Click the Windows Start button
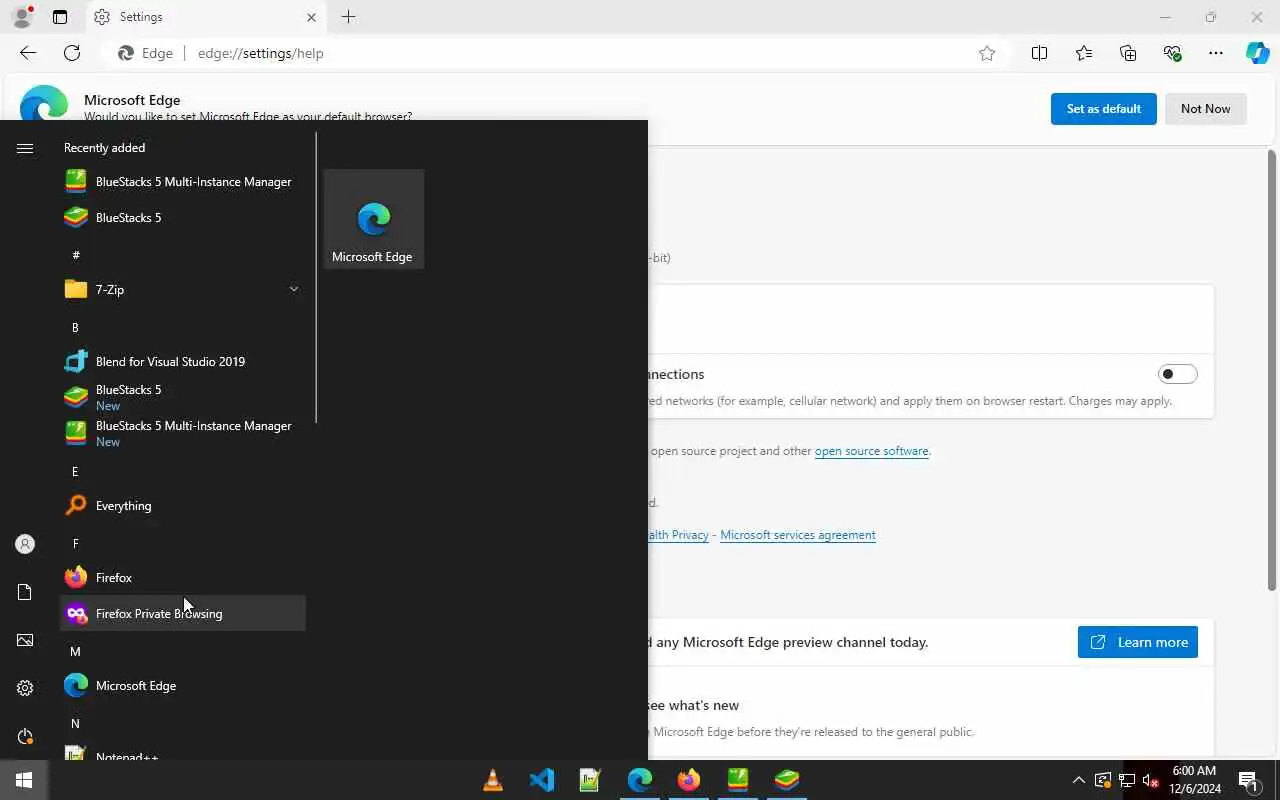This screenshot has height=800, width=1280. tap(24, 780)
